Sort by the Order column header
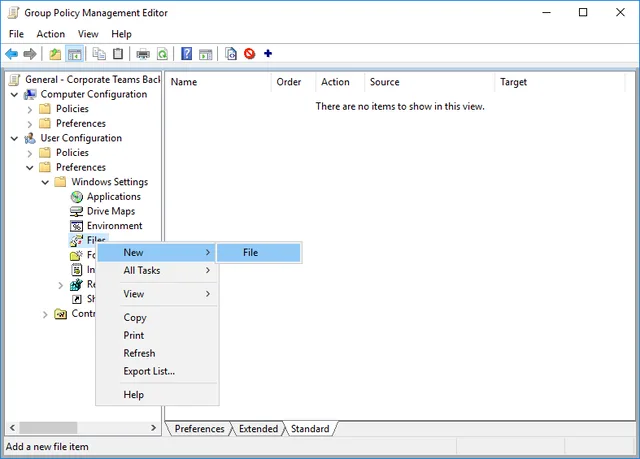Viewport: 640px width, 459px height. [x=293, y=82]
